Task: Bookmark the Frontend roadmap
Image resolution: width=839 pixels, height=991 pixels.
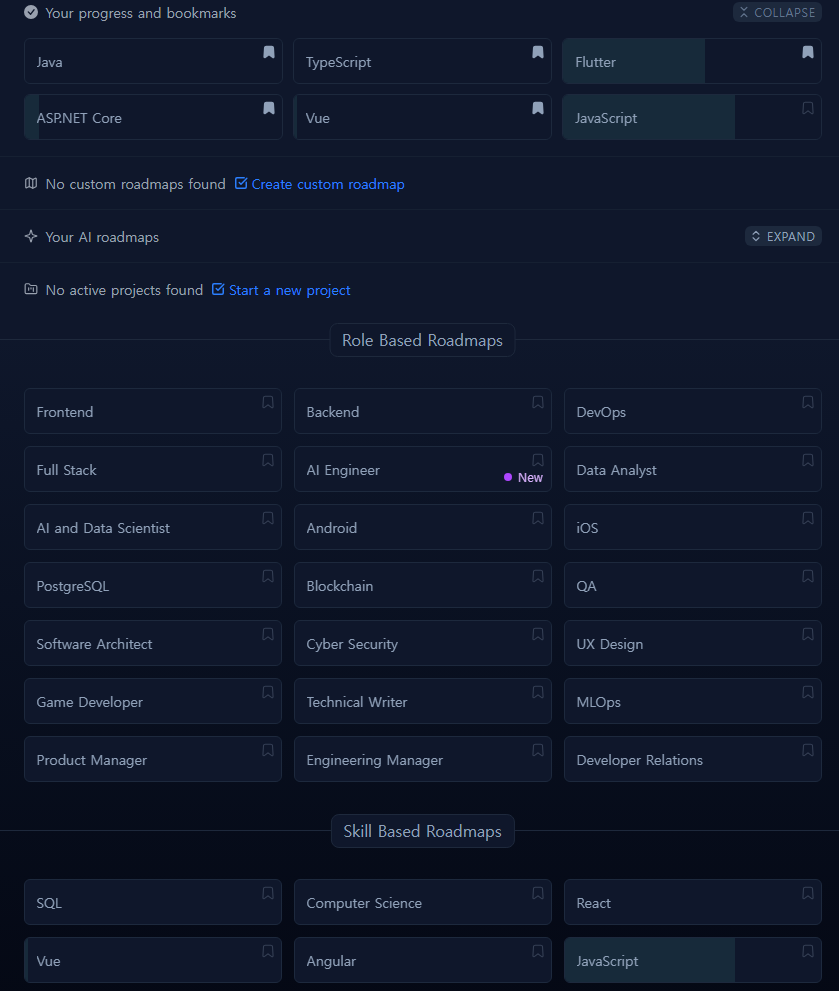Action: tap(267, 403)
